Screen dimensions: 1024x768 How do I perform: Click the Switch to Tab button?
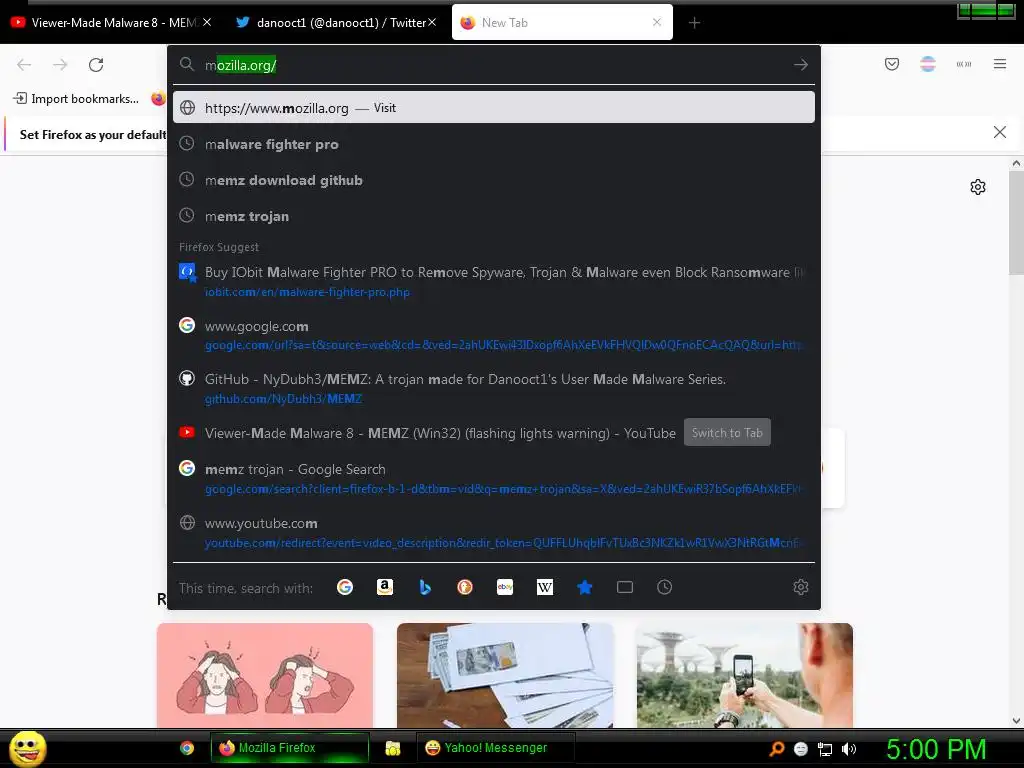727,432
